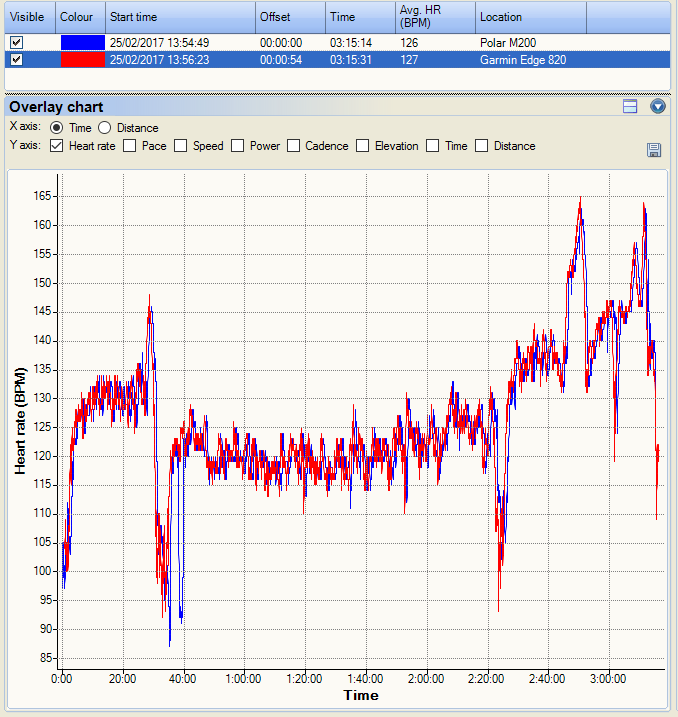
Task: Click the Garmin Edge 820 location cell
Action: pos(523,60)
